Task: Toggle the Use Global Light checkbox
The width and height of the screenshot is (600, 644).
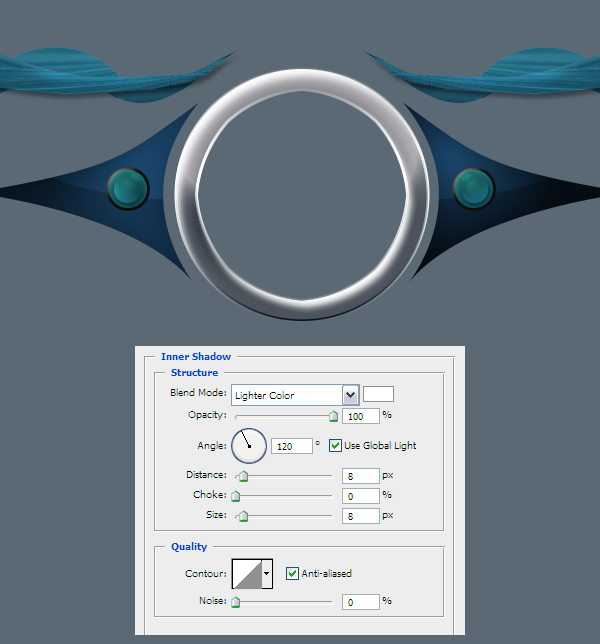Action: point(335,446)
